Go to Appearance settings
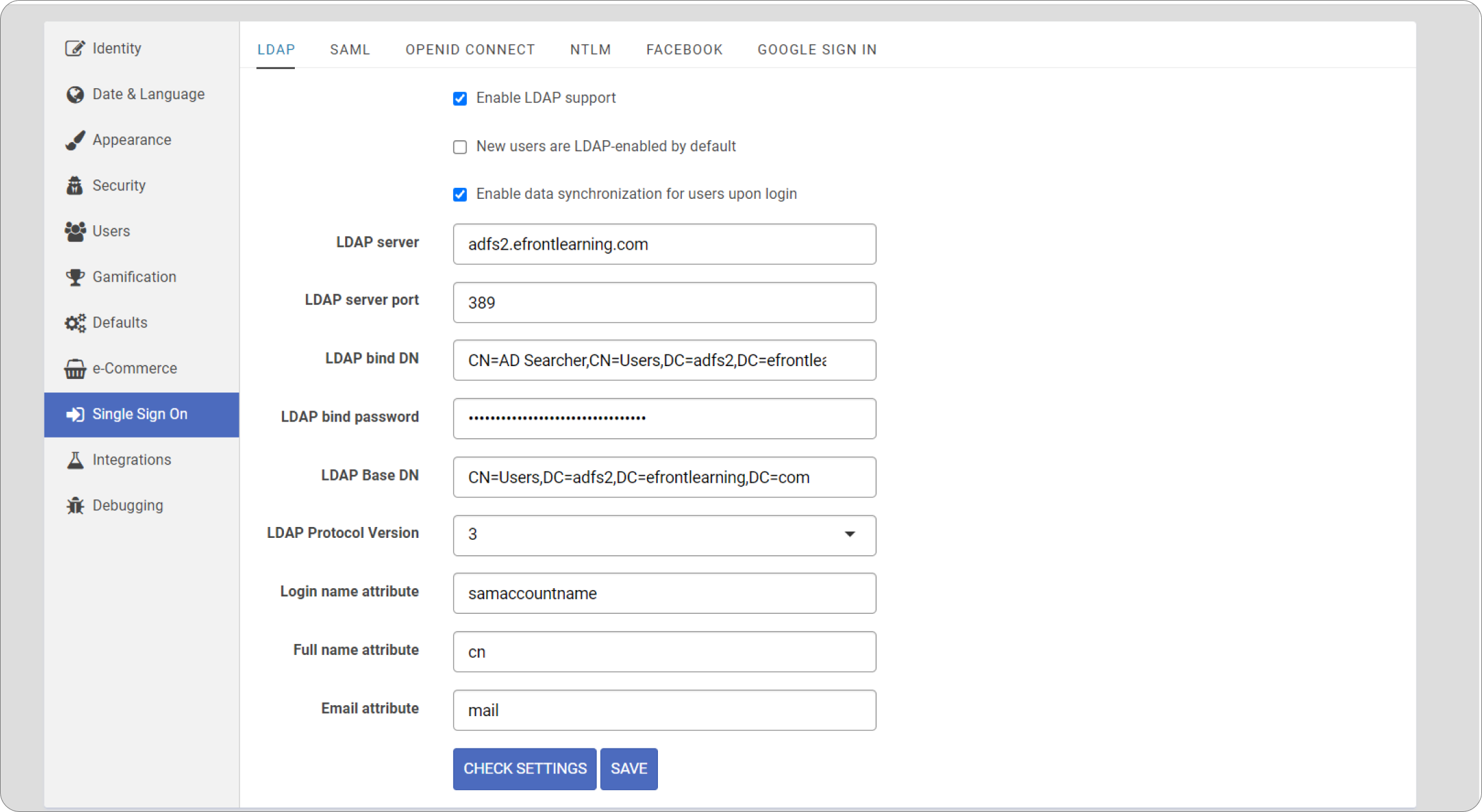 coord(142,140)
